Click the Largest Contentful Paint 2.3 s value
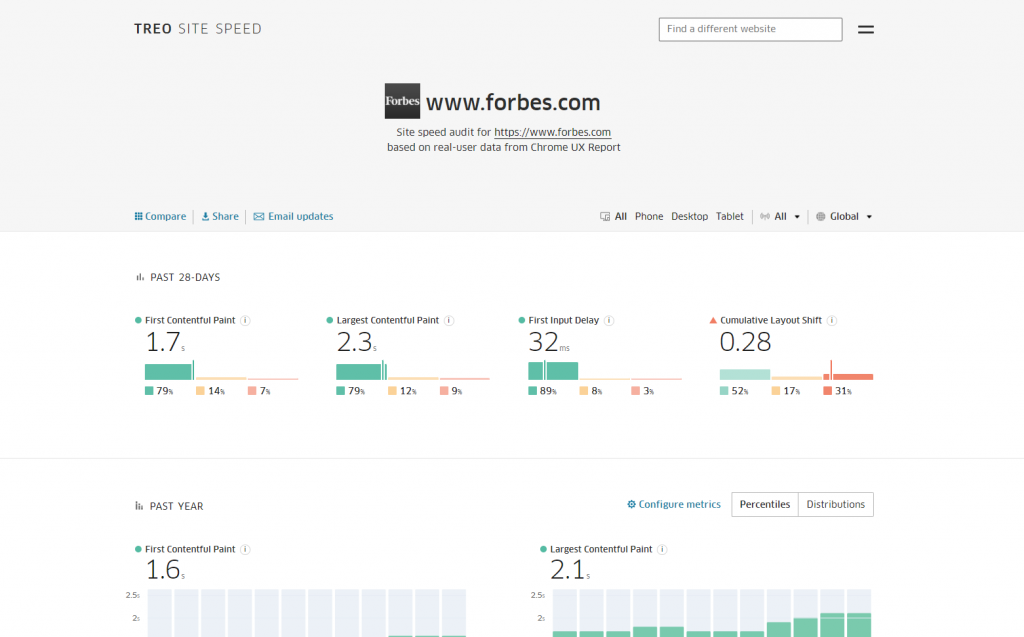1024x637 pixels. click(357, 342)
